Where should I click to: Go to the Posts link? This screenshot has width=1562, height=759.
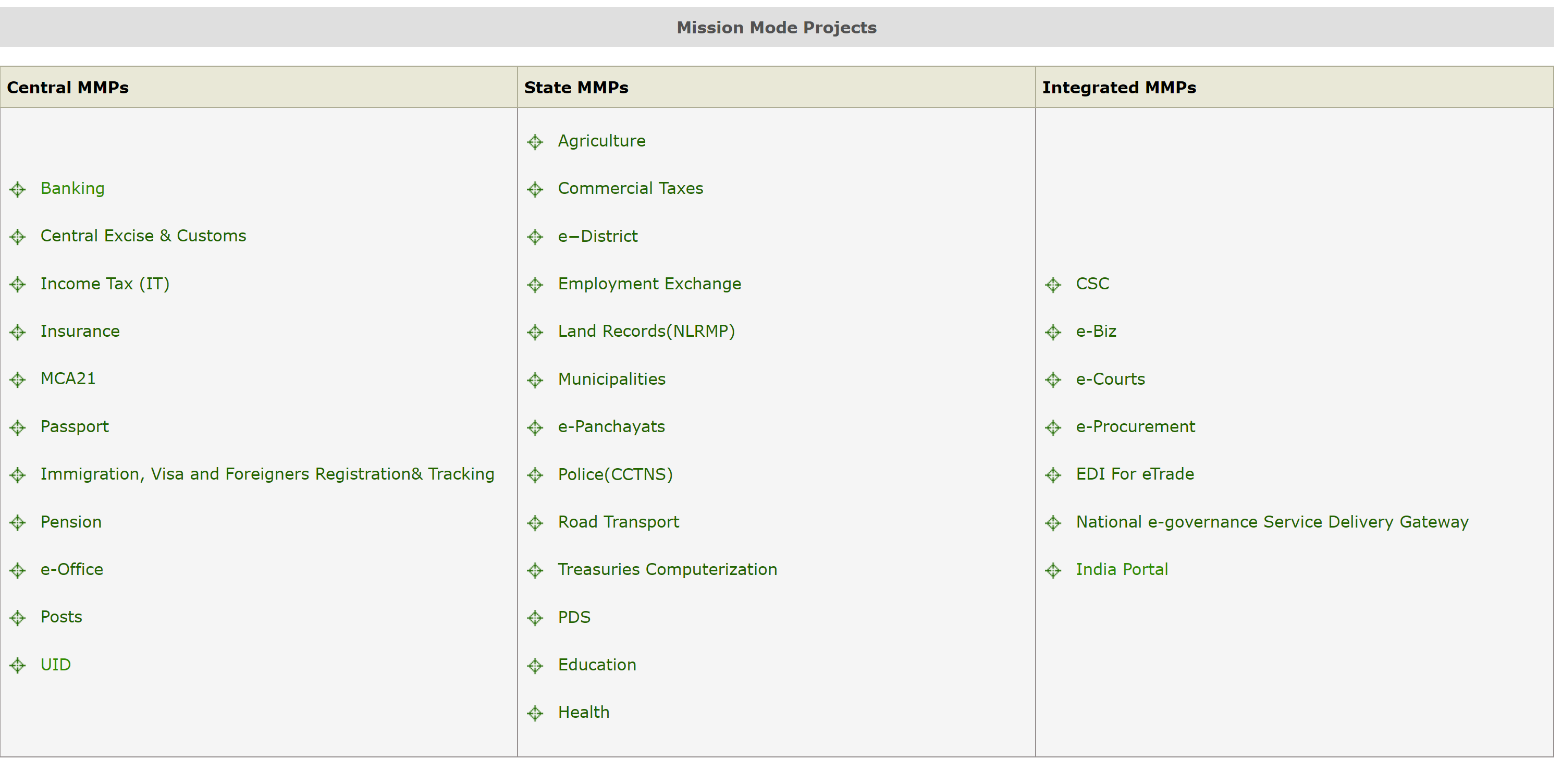tap(61, 617)
